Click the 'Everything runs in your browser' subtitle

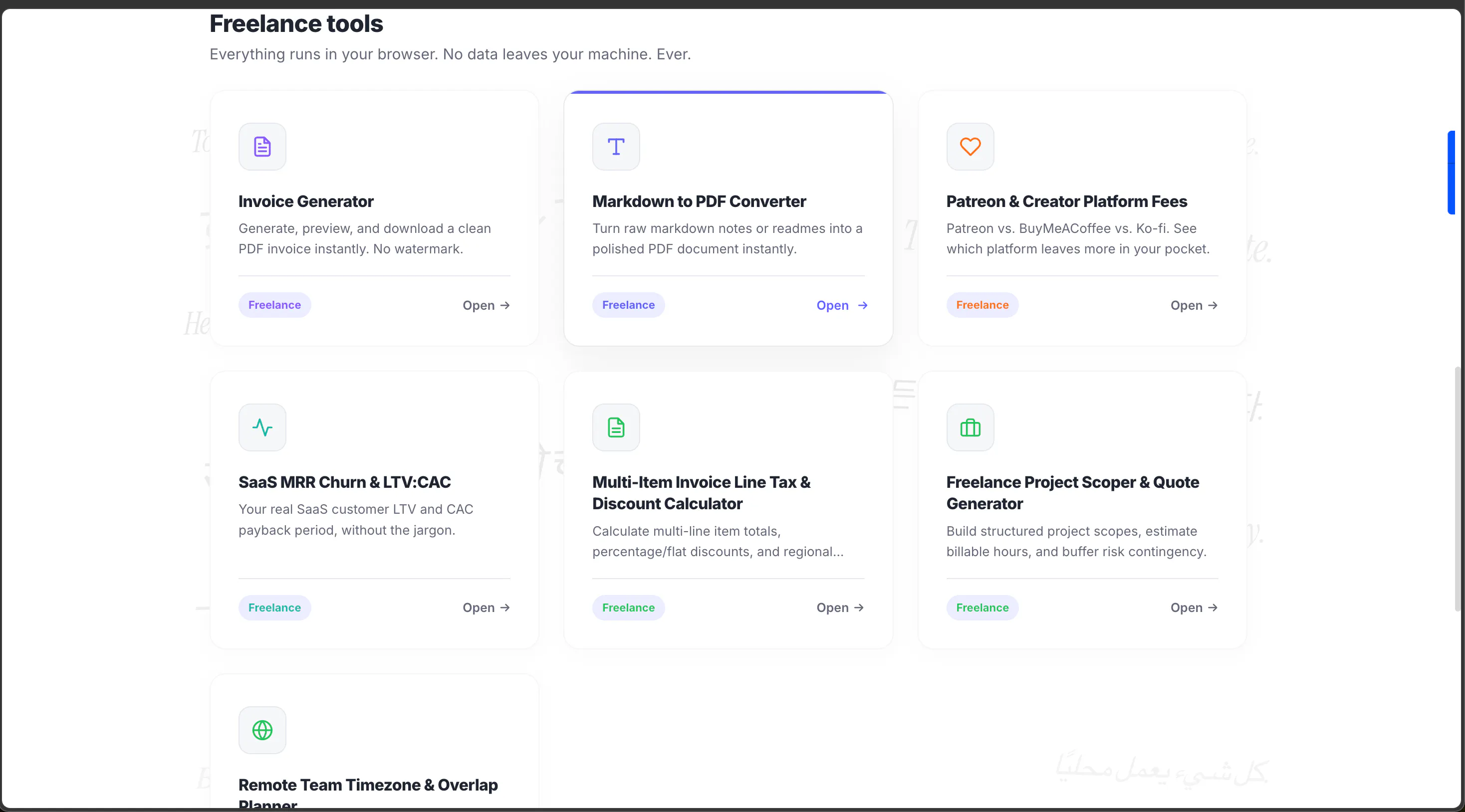click(x=450, y=54)
